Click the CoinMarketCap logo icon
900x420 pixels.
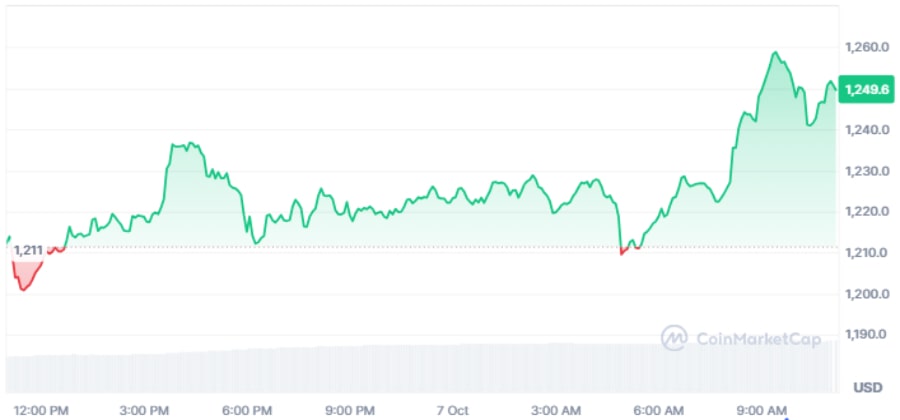[x=675, y=337]
